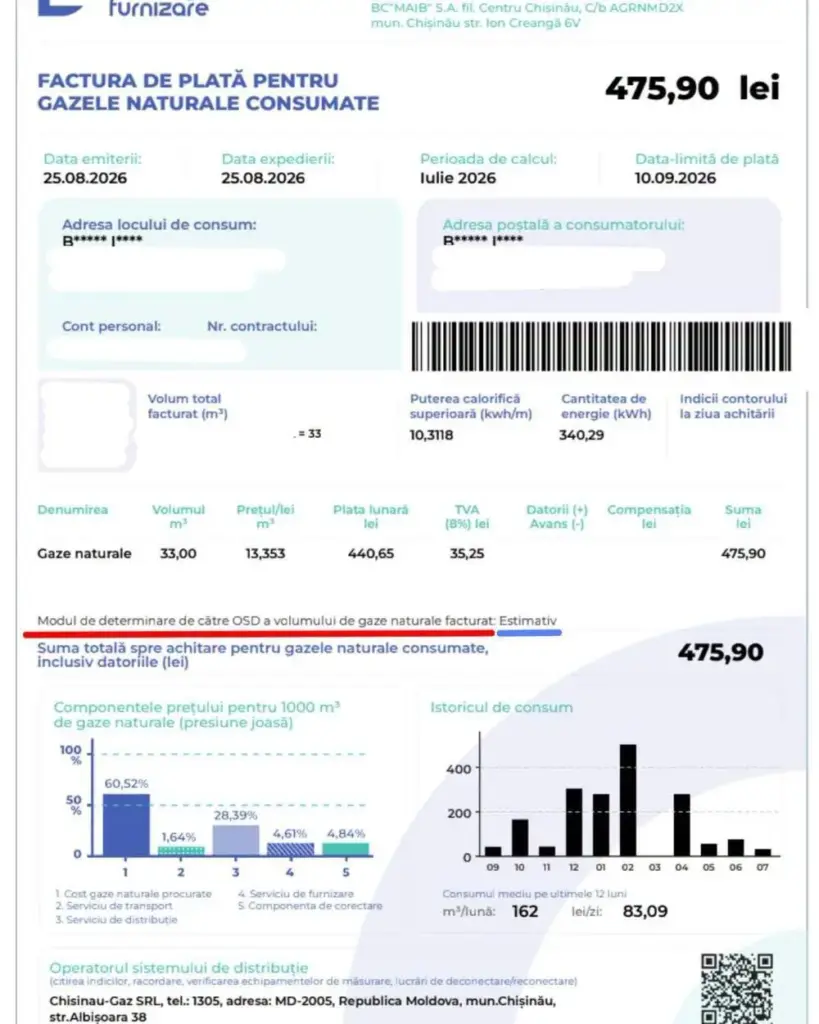The image size is (819, 1024).
Task: Click the tallest consumption bar for month 02
Action: (628, 799)
